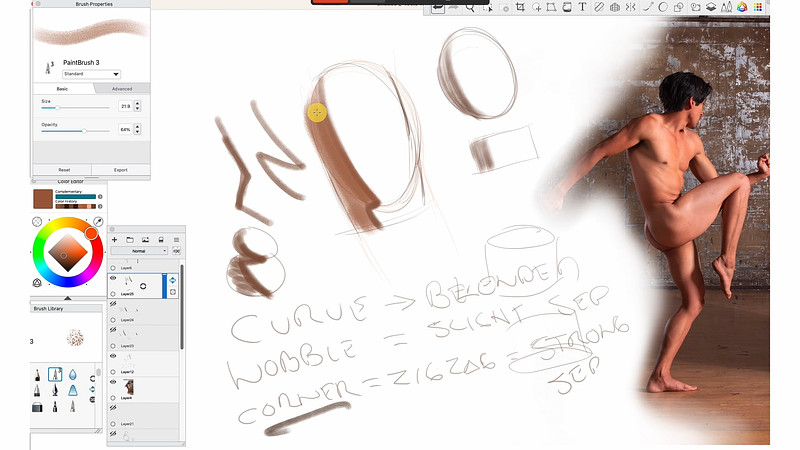Click the transparent color icon beside wheel
This screenshot has height=450, width=800.
[x=37, y=221]
